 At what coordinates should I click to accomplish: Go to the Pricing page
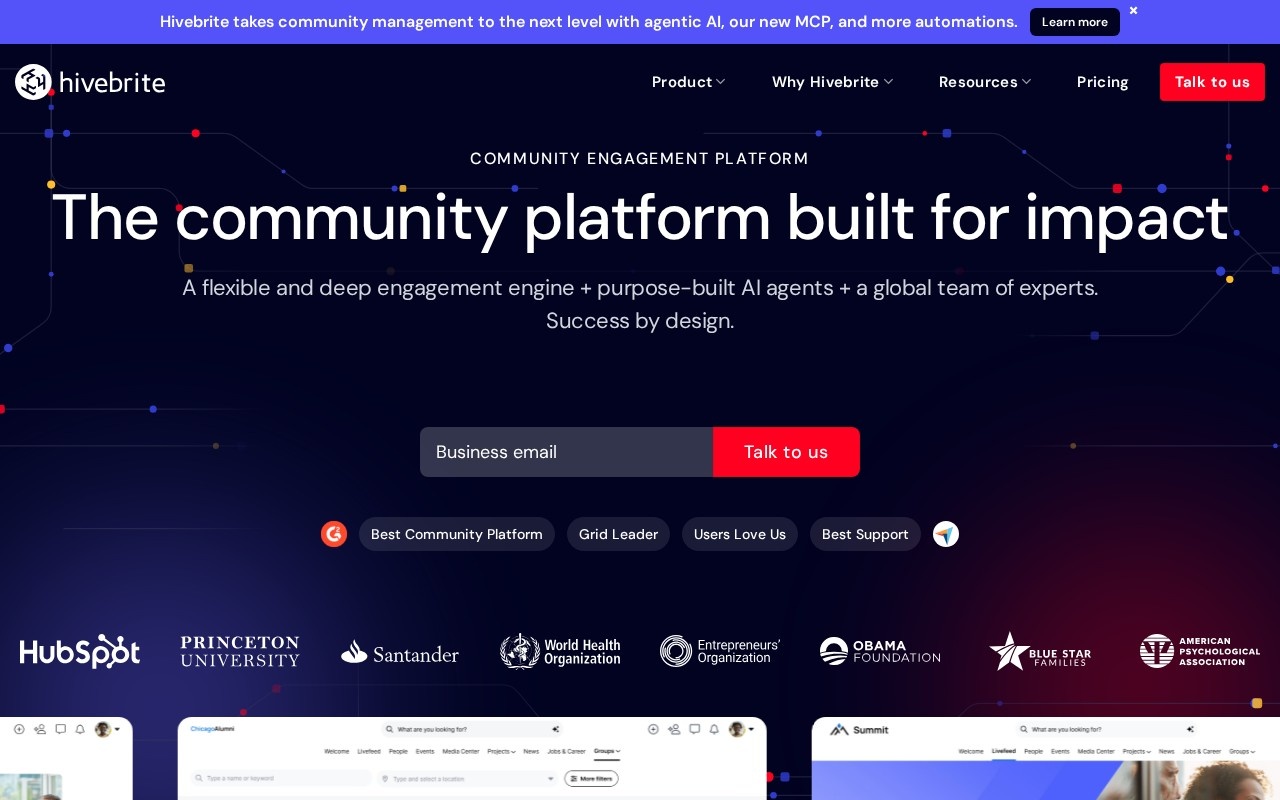click(x=1103, y=82)
